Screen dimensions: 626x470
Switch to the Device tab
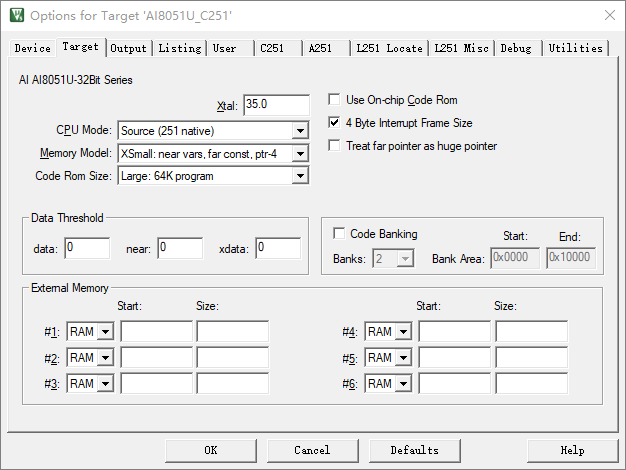(x=32, y=48)
